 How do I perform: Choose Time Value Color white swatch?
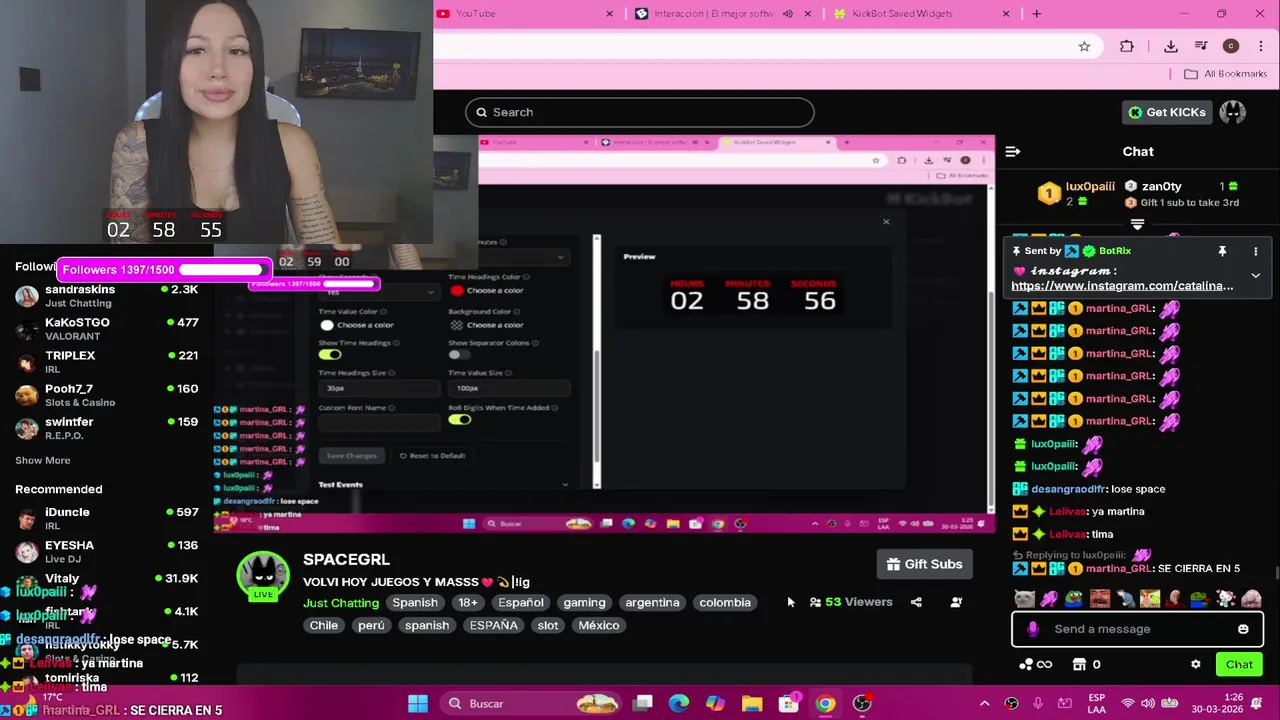tap(327, 325)
